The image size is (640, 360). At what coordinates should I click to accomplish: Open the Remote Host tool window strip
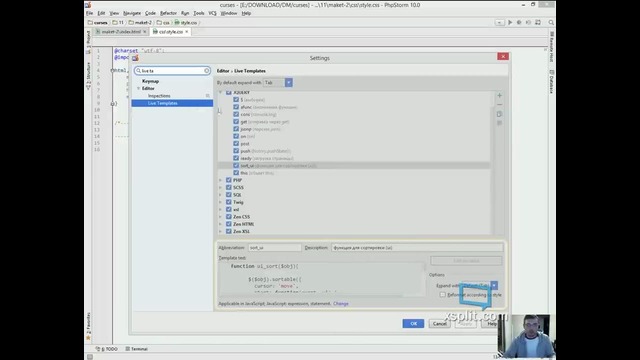[551, 47]
